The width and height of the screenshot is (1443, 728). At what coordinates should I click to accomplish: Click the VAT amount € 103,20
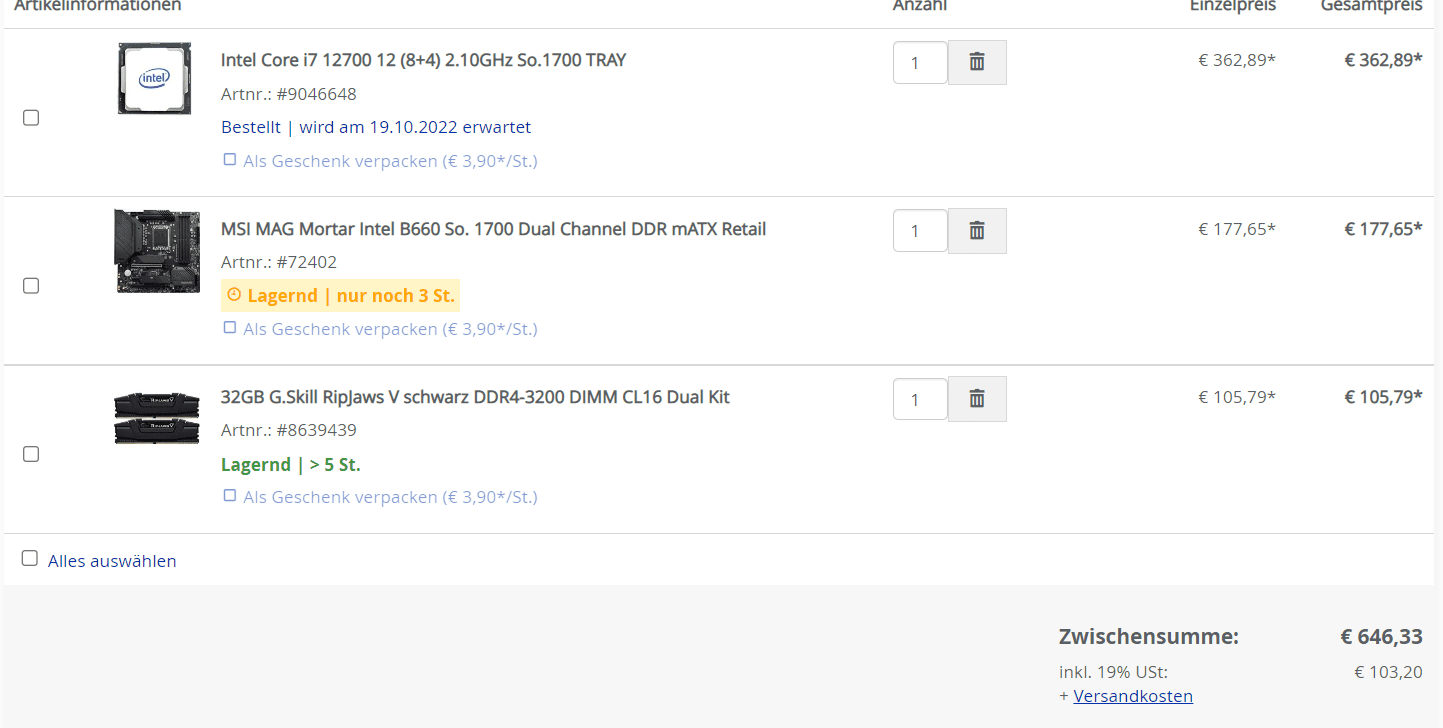[1388, 672]
